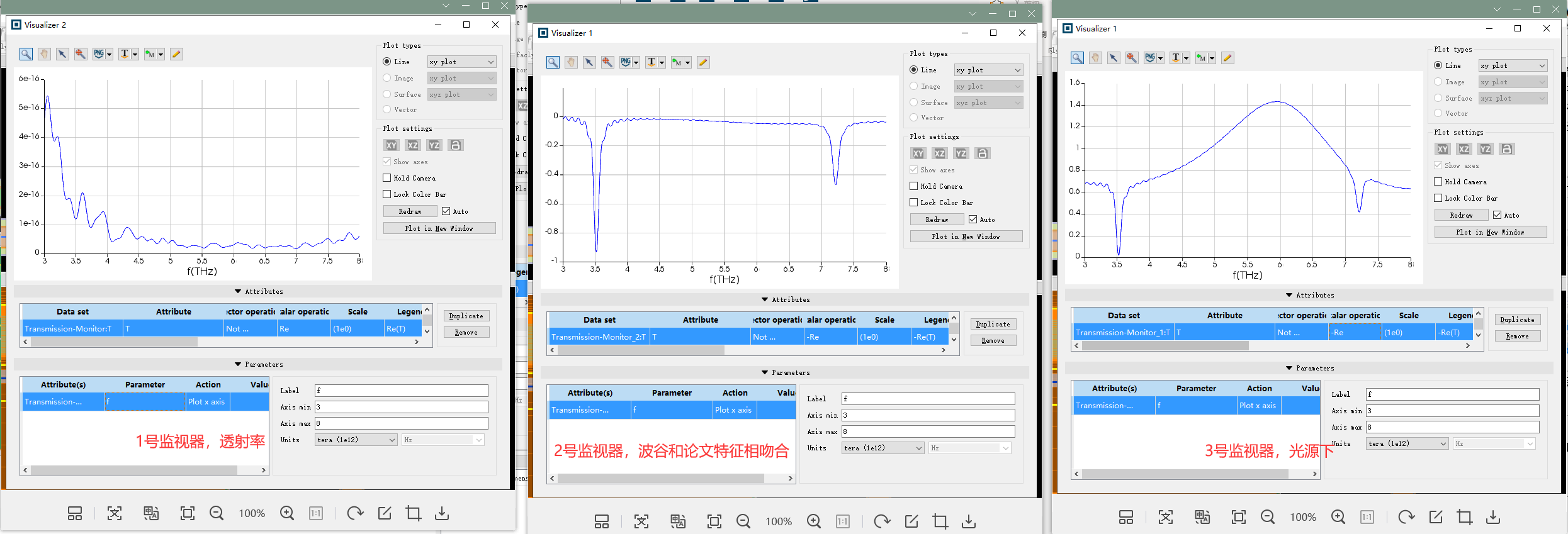The image size is (1568, 534).
Task: Collapse Parameters section in the Transmission-Monitor_1 visualizer
Action: pyautogui.click(x=1310, y=368)
